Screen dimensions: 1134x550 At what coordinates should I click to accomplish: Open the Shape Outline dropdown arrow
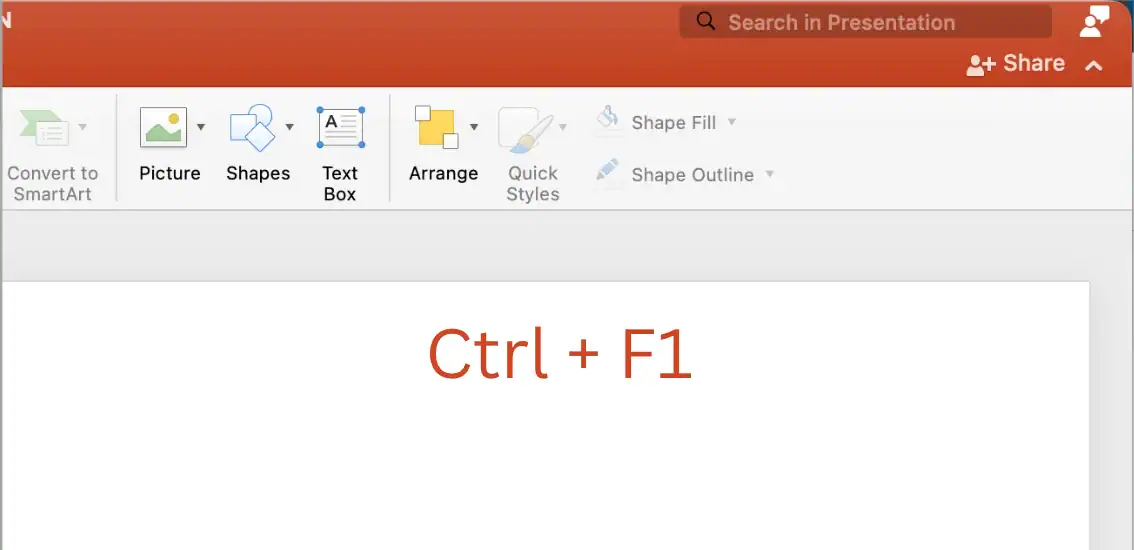pos(770,174)
